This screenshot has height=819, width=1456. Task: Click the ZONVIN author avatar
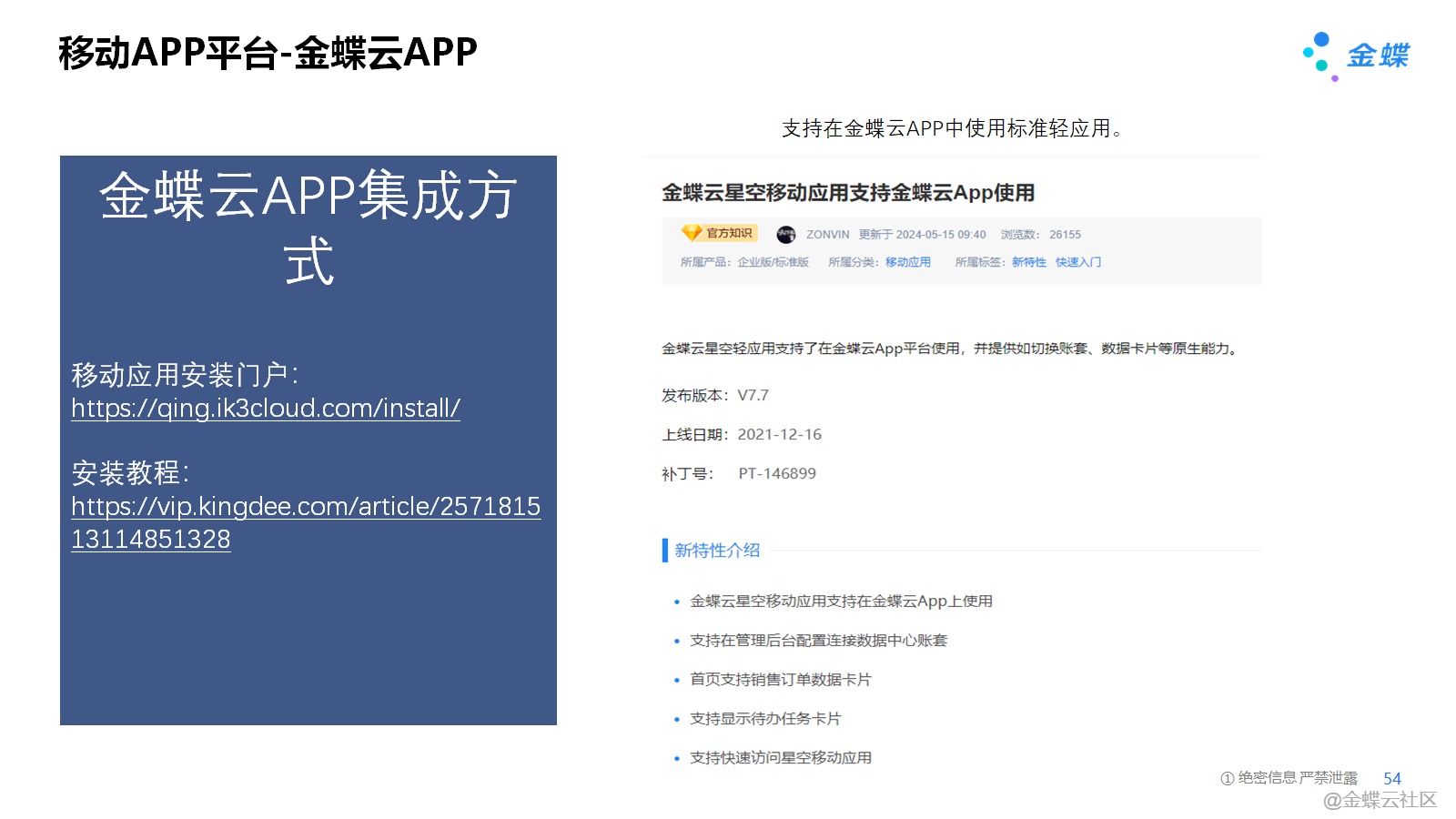[x=786, y=235]
